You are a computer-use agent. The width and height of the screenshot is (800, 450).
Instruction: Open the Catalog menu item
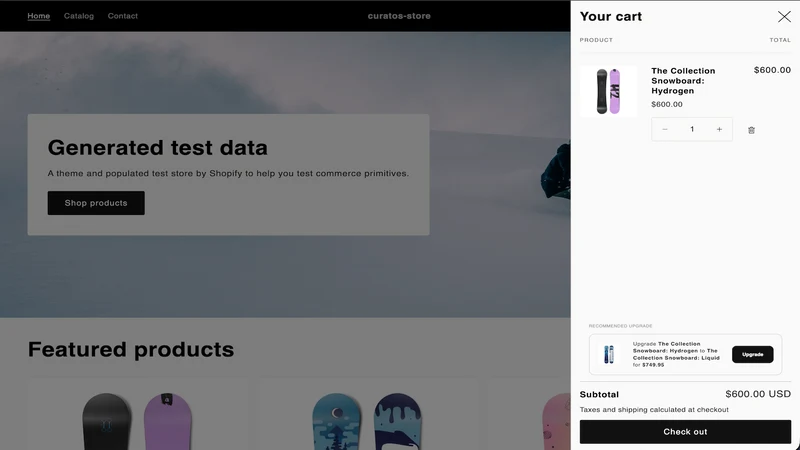point(79,16)
